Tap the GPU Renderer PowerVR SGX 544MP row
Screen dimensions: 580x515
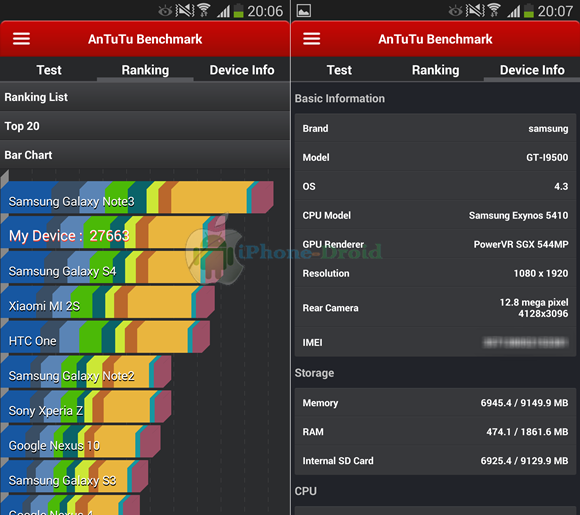[435, 244]
